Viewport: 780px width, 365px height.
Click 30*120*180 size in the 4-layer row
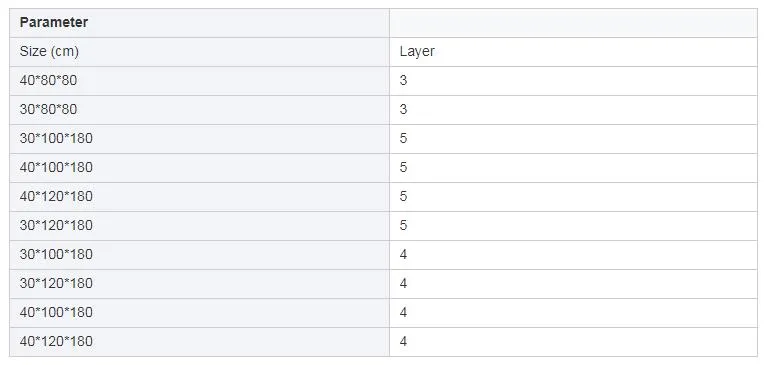coord(199,284)
